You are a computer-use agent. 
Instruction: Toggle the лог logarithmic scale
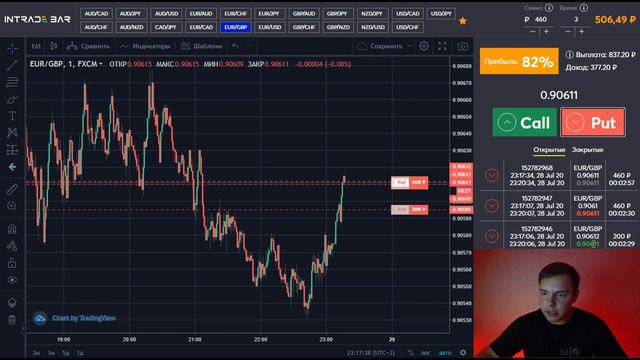(425, 353)
